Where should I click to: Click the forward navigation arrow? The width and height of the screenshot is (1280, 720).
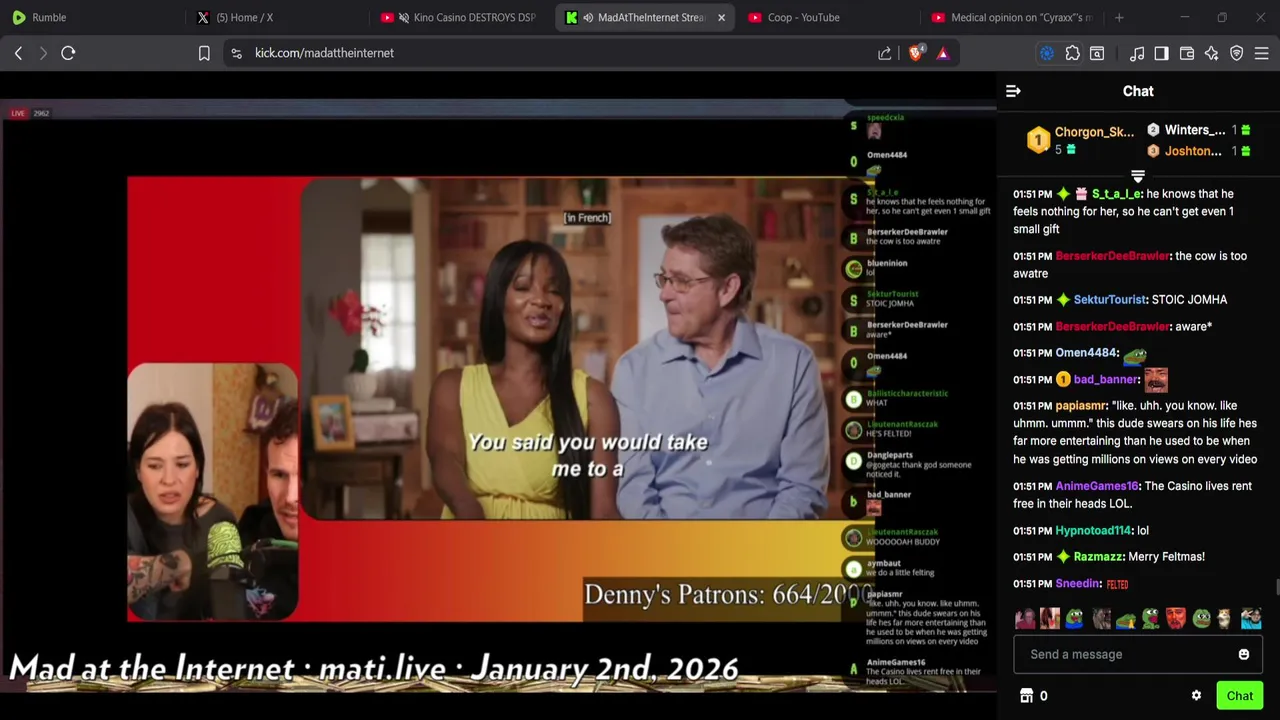43,53
